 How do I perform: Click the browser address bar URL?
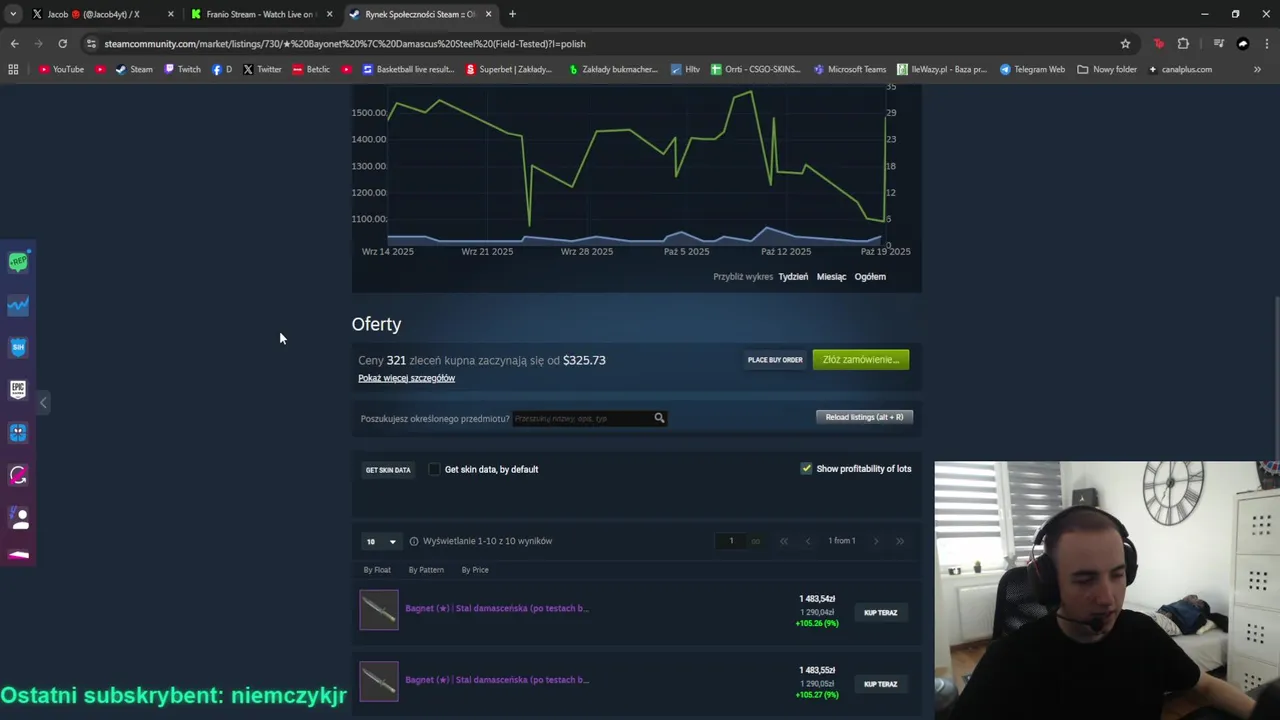(345, 44)
